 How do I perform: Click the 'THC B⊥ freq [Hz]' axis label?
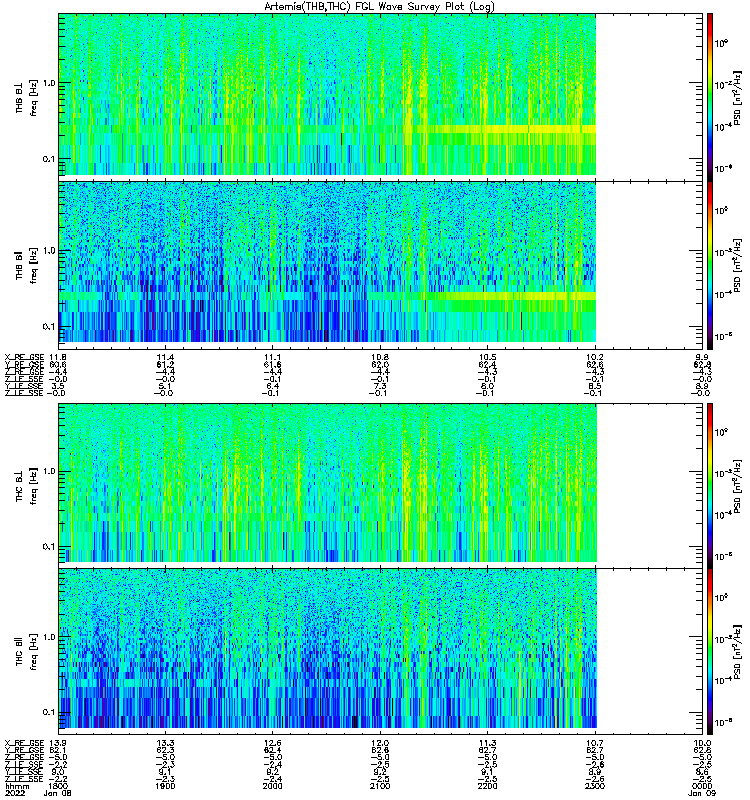click(x=27, y=486)
